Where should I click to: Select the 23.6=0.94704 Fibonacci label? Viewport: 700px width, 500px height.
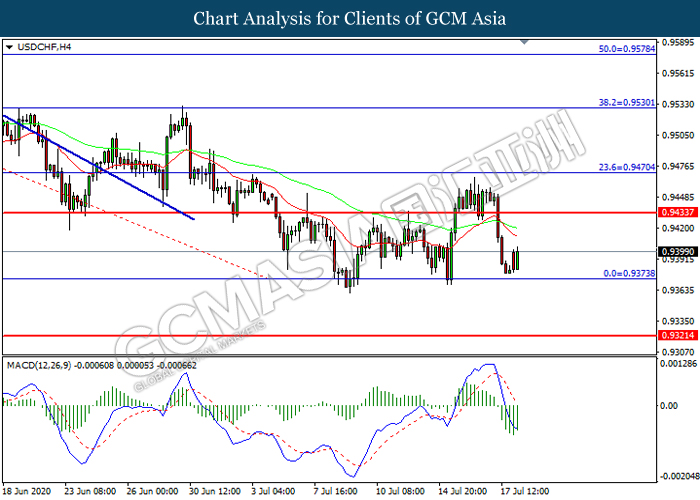click(x=627, y=167)
